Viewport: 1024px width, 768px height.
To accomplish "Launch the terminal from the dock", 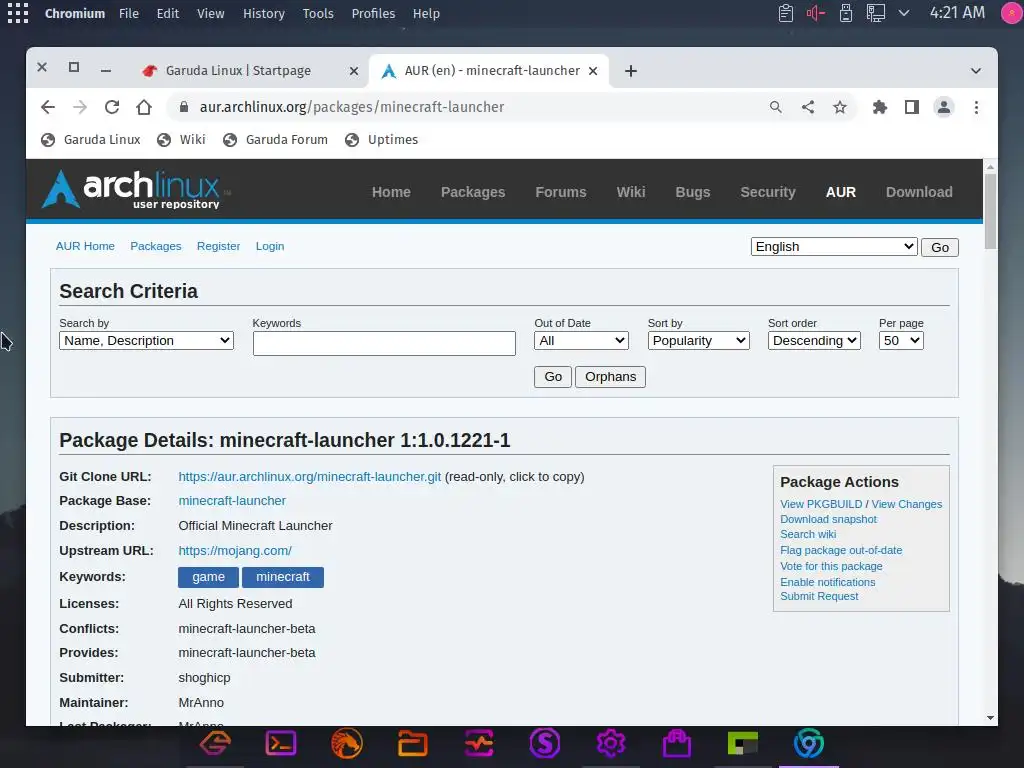I will [x=281, y=743].
